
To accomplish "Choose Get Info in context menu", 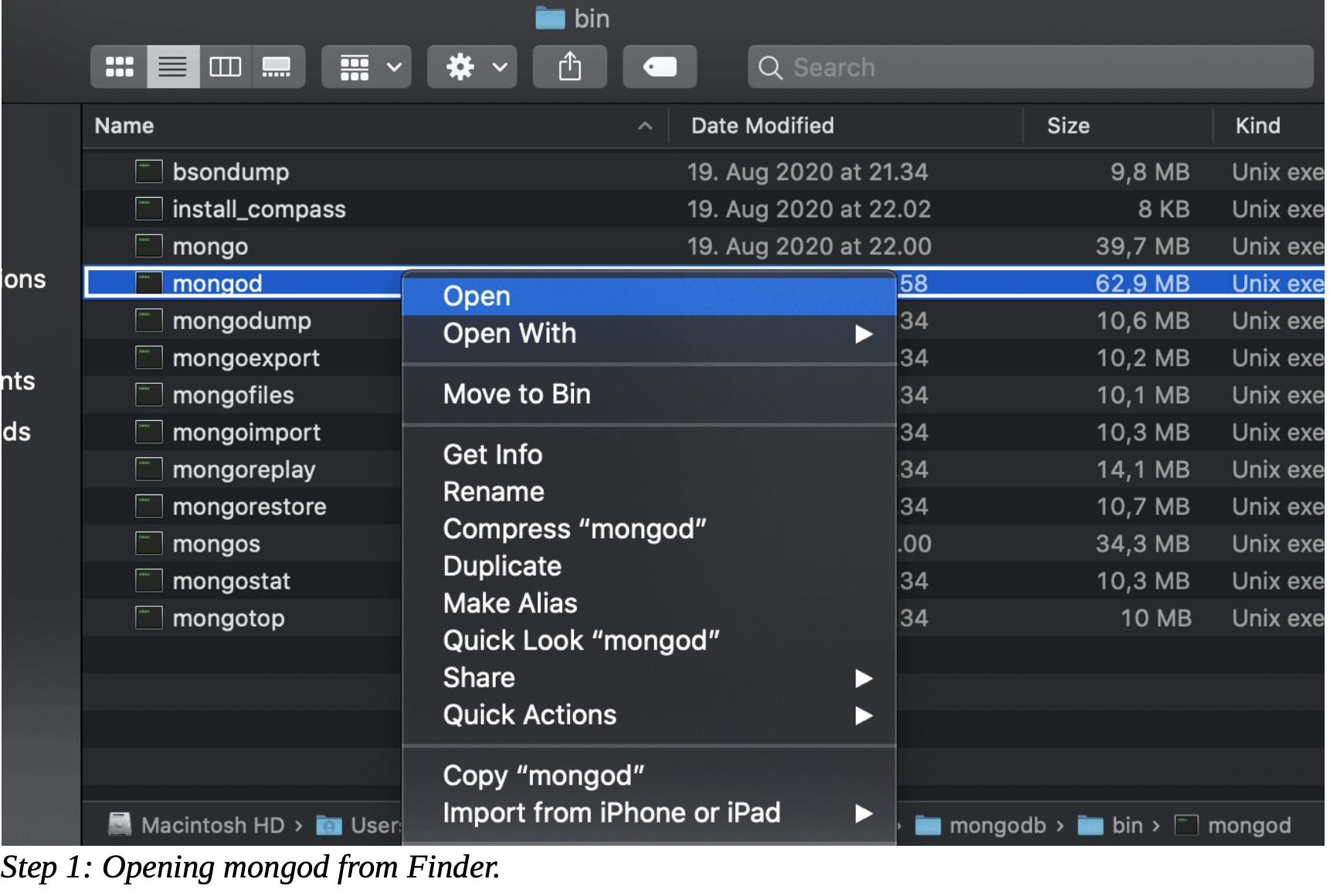I will pos(649,454).
